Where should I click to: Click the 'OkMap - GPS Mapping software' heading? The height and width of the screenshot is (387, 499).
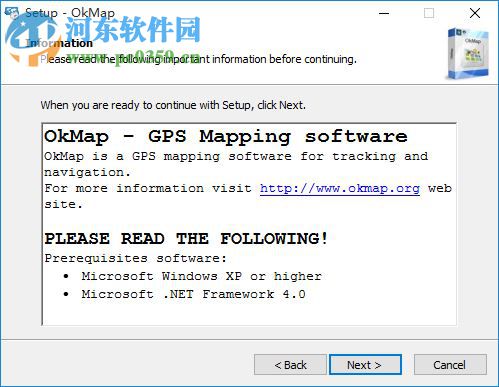[x=226, y=137]
